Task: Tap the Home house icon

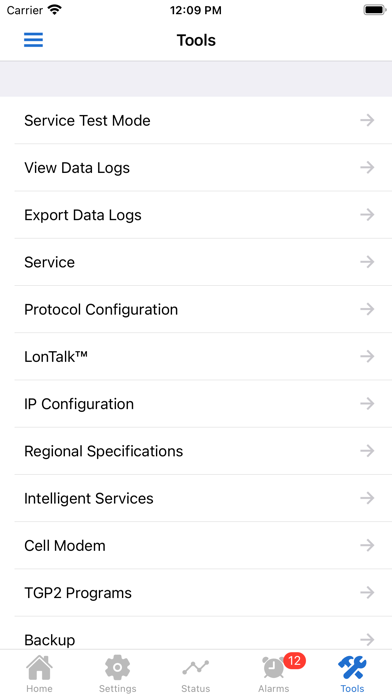Action: pos(39,667)
